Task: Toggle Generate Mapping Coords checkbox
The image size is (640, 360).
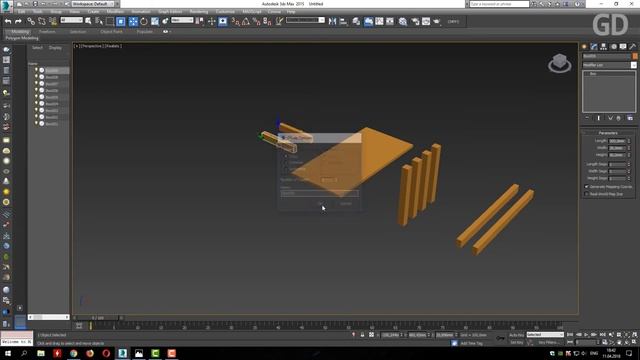Action: click(x=587, y=187)
